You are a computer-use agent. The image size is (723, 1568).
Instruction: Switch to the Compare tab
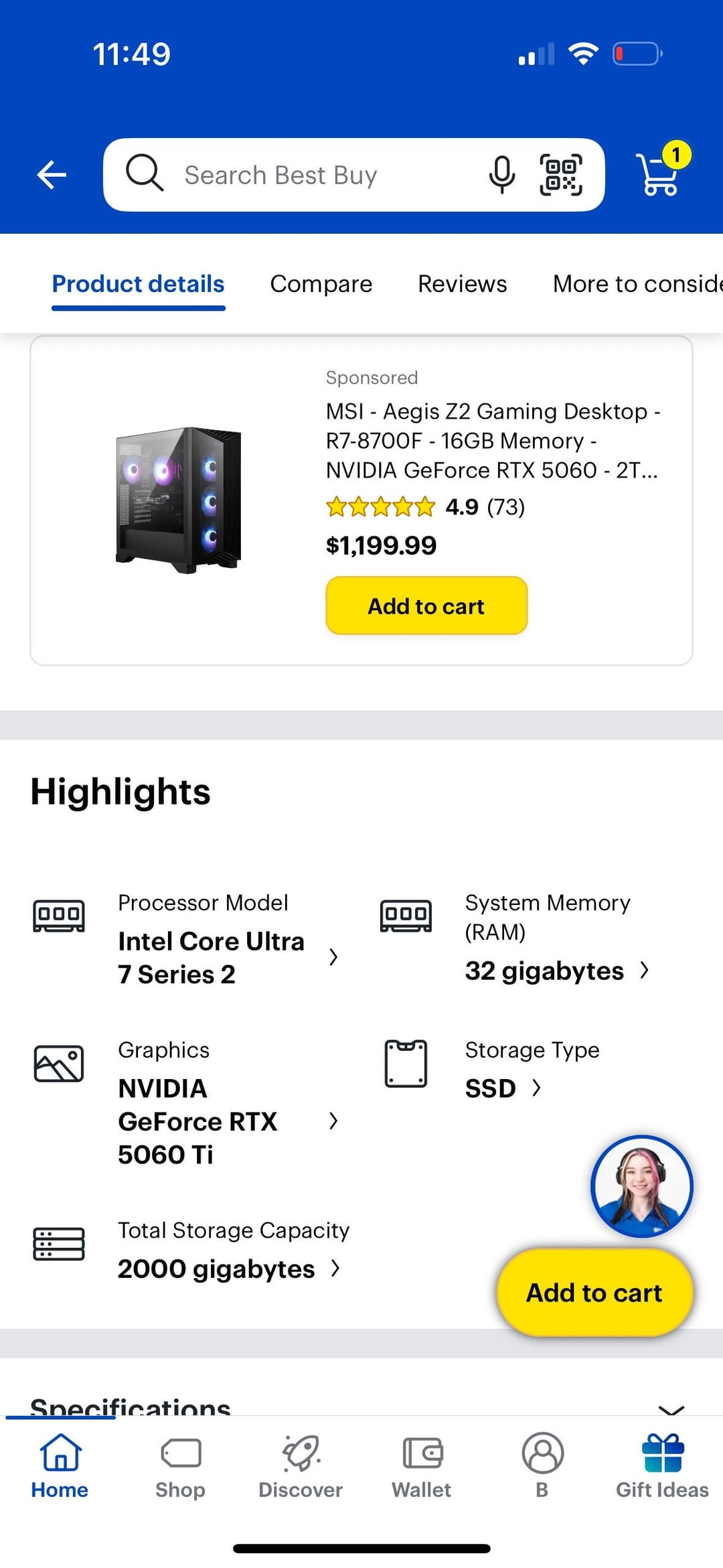(321, 284)
